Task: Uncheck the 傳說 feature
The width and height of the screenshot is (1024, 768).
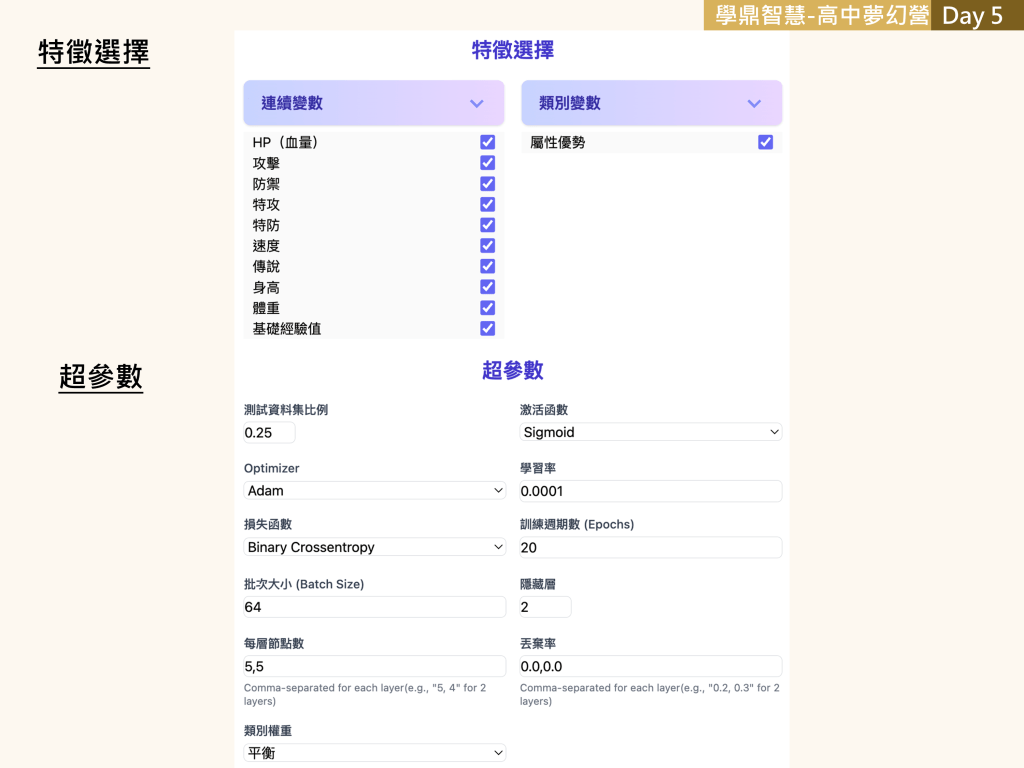Action: [488, 266]
